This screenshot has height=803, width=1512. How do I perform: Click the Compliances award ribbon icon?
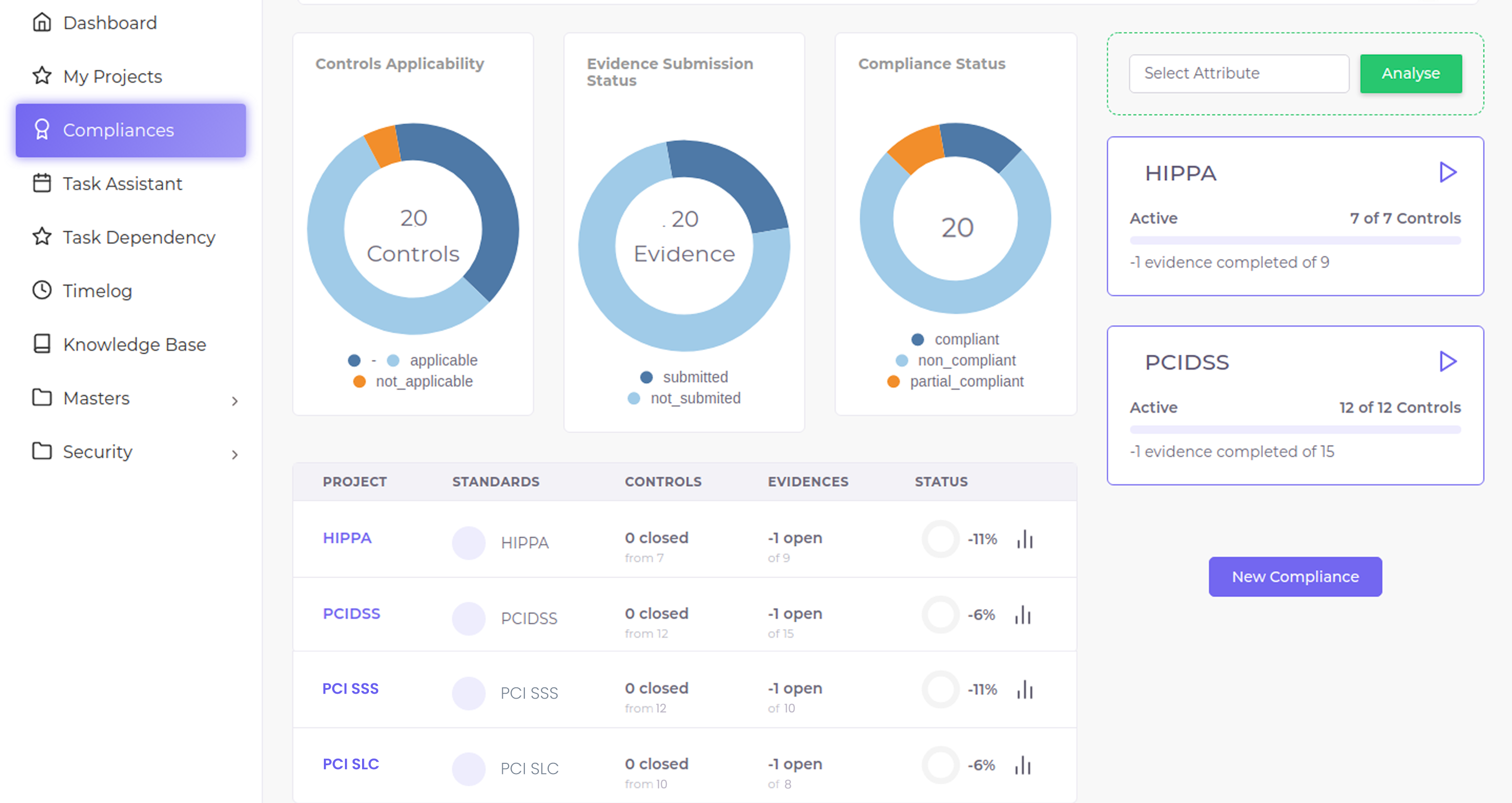click(42, 130)
